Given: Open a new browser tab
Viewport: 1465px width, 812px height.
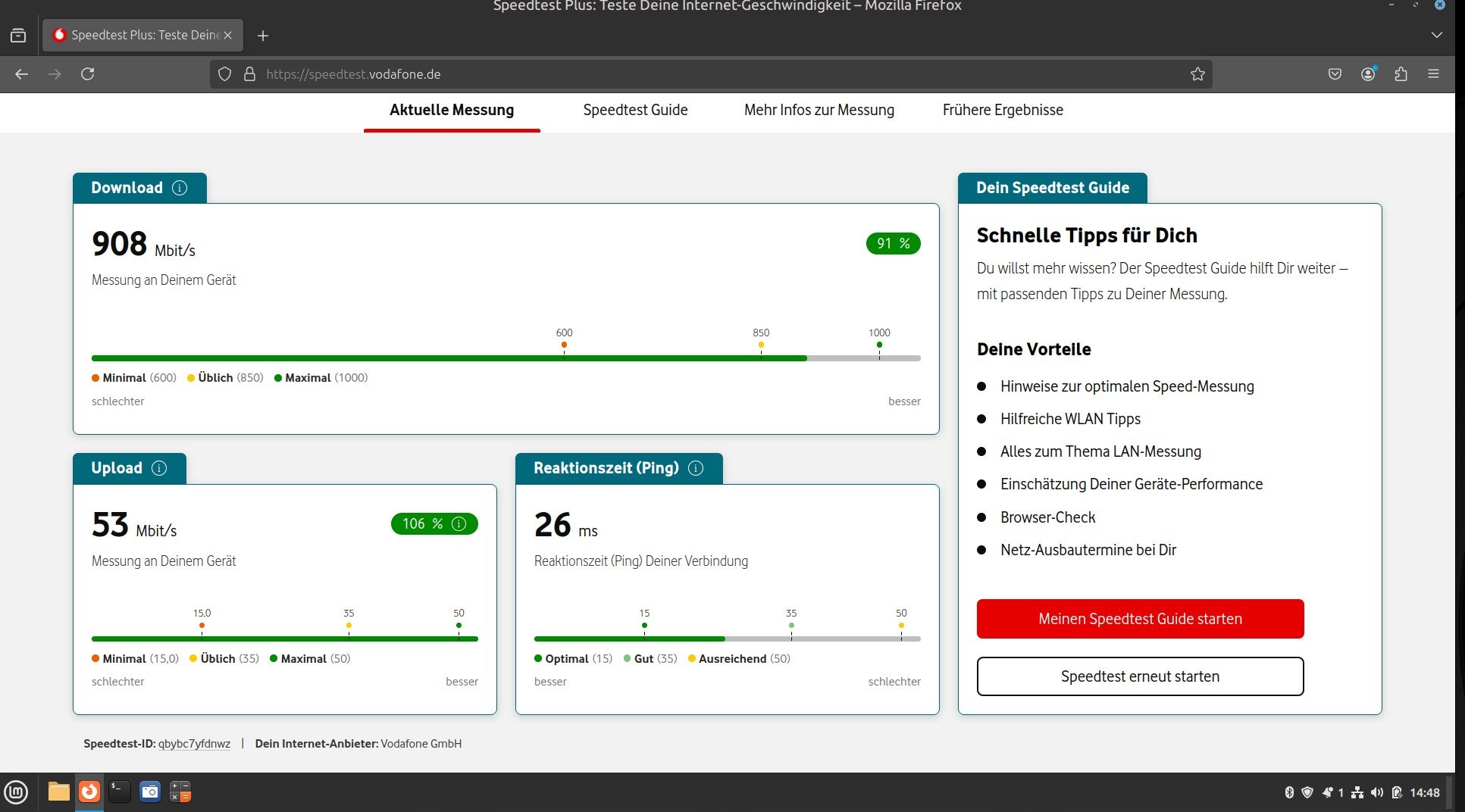Looking at the screenshot, I should [263, 36].
